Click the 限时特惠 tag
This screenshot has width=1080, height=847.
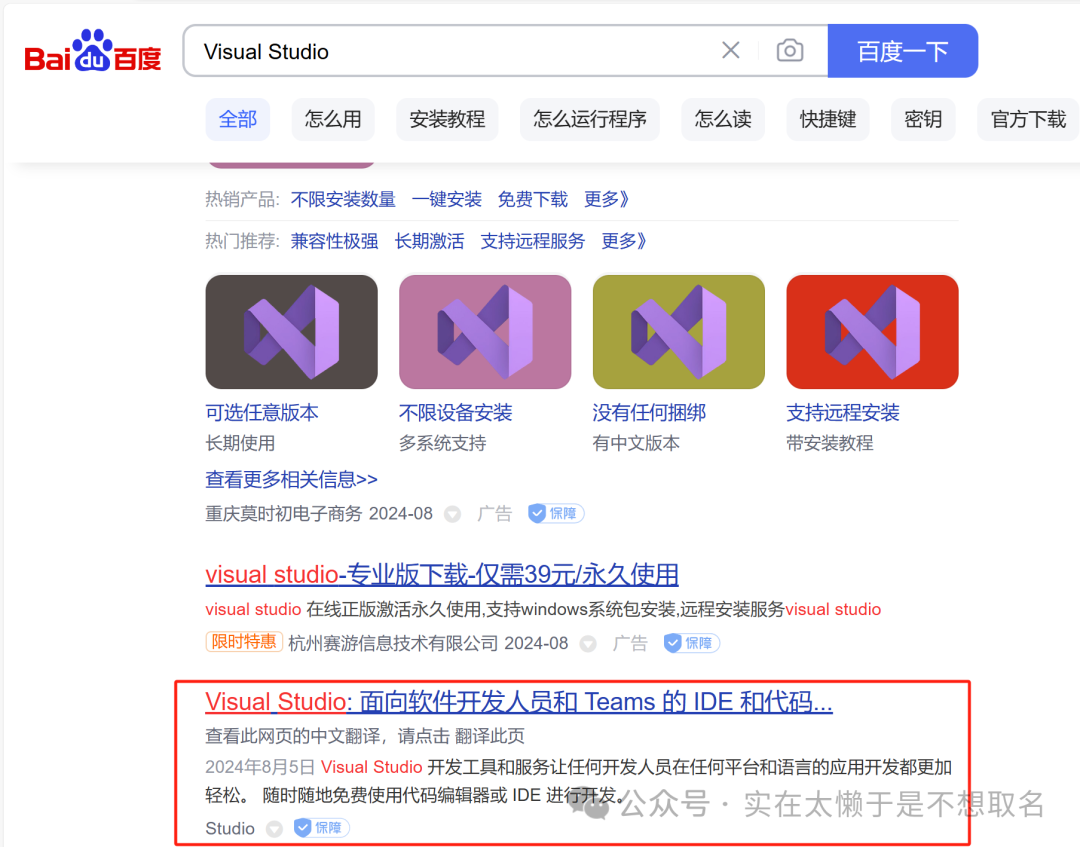tap(244, 642)
